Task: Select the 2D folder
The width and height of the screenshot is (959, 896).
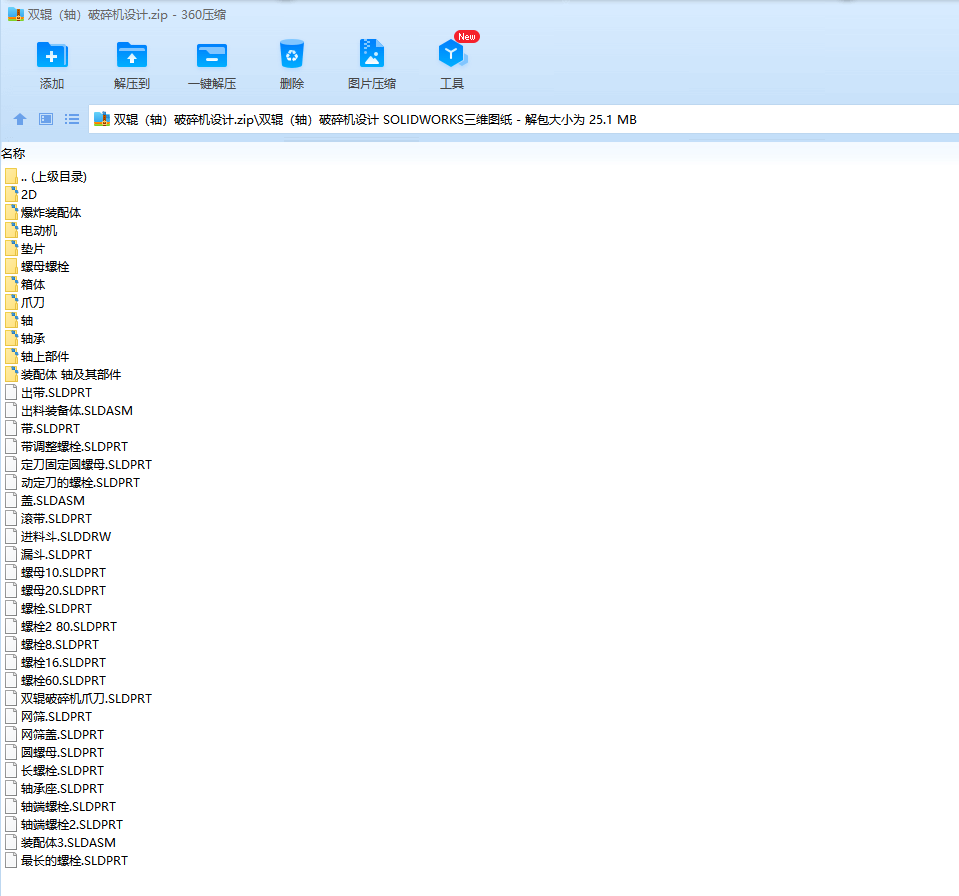Action: pyautogui.click(x=21, y=194)
